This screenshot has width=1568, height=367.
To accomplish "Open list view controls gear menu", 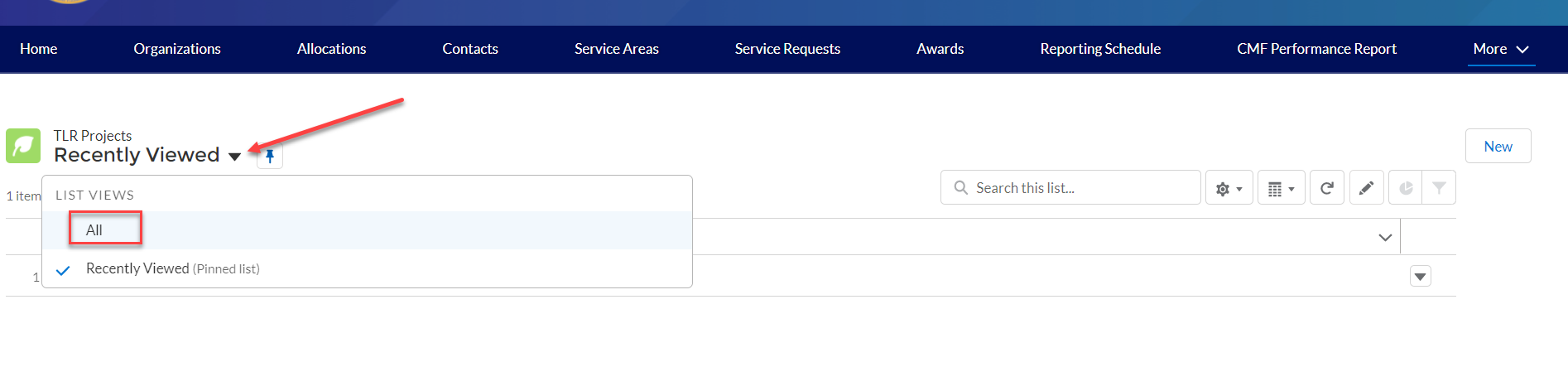I will tap(1229, 189).
